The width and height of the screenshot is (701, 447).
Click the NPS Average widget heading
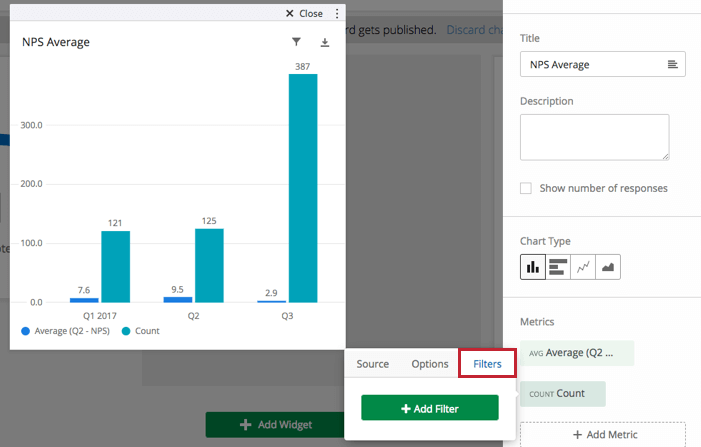(56, 42)
